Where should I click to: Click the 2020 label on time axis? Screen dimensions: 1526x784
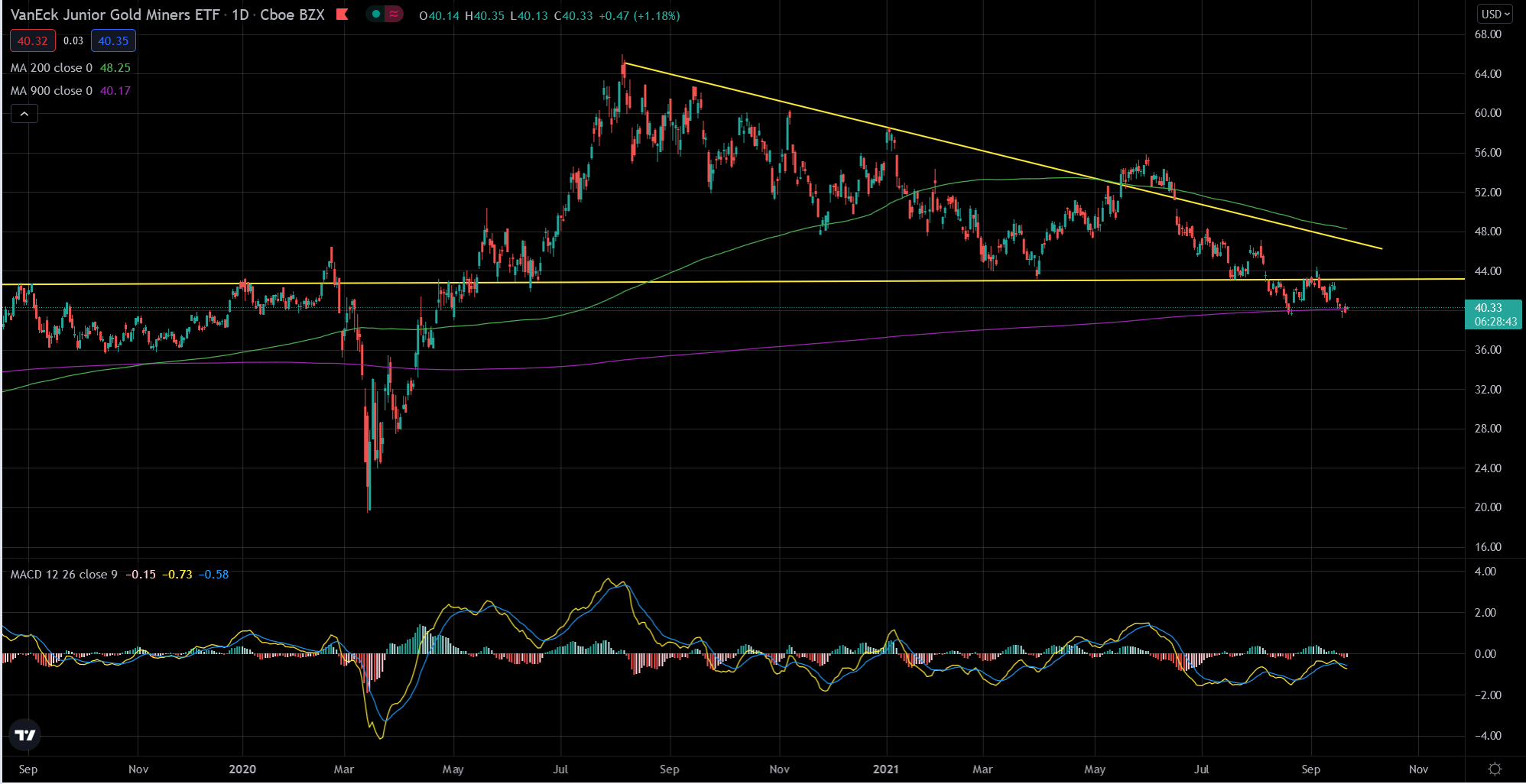(x=242, y=769)
